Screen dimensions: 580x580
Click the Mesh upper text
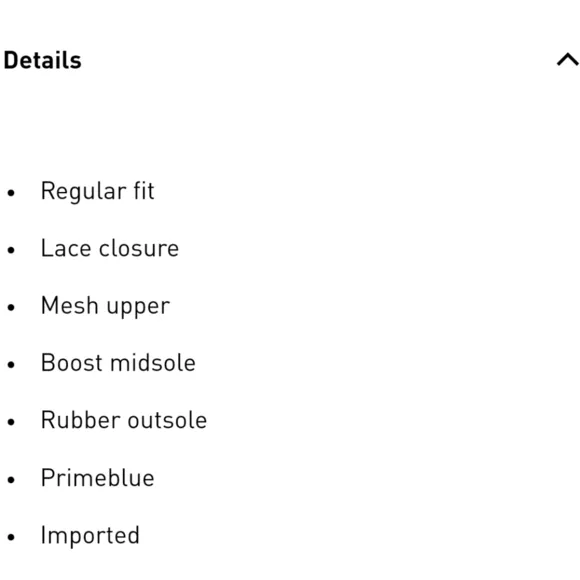coord(105,306)
